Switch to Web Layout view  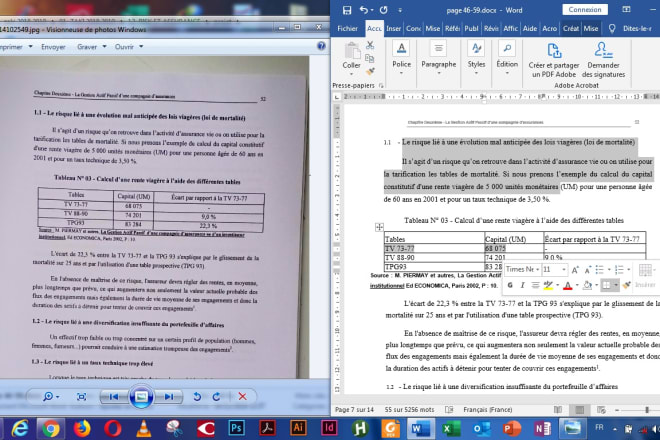pos(601,410)
